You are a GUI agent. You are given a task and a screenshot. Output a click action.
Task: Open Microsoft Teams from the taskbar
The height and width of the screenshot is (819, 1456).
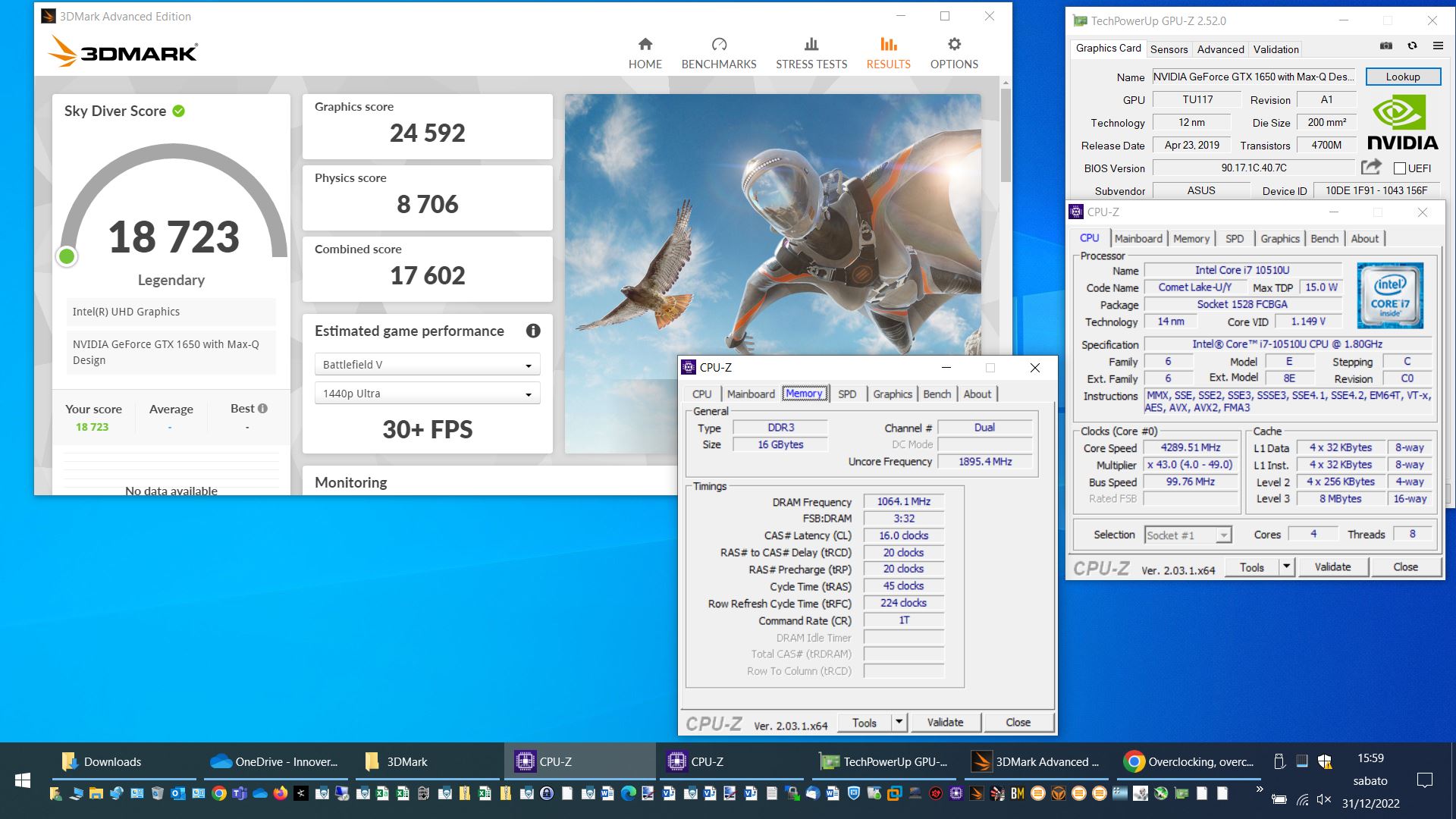(240, 794)
